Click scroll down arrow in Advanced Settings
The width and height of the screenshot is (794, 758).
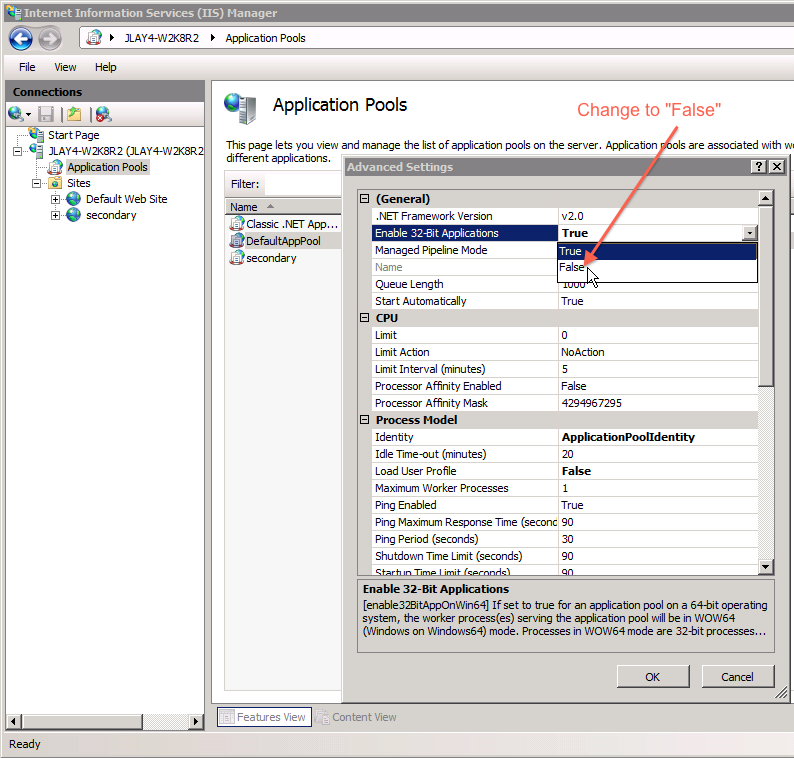click(x=766, y=567)
